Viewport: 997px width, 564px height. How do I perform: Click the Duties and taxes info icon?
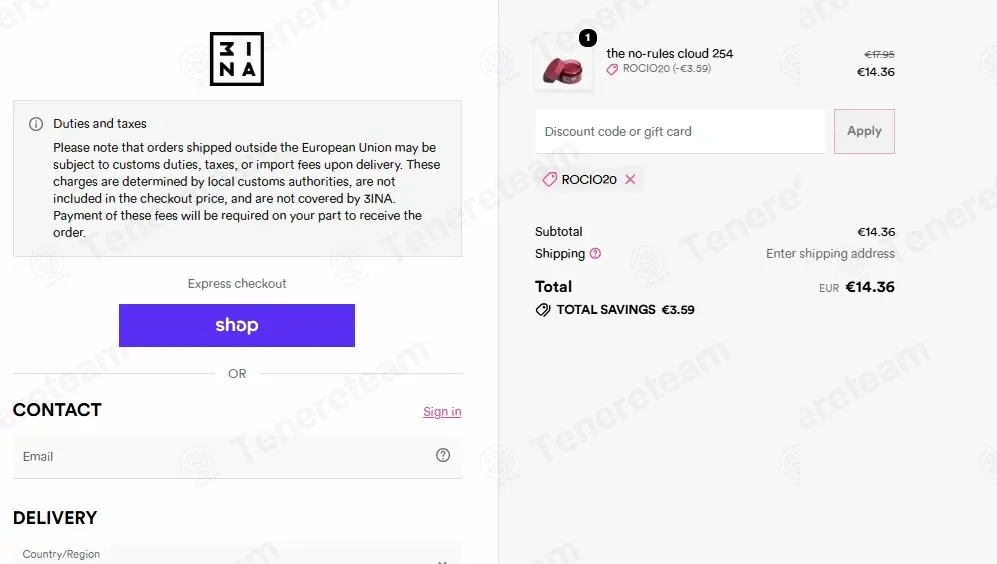(x=36, y=124)
